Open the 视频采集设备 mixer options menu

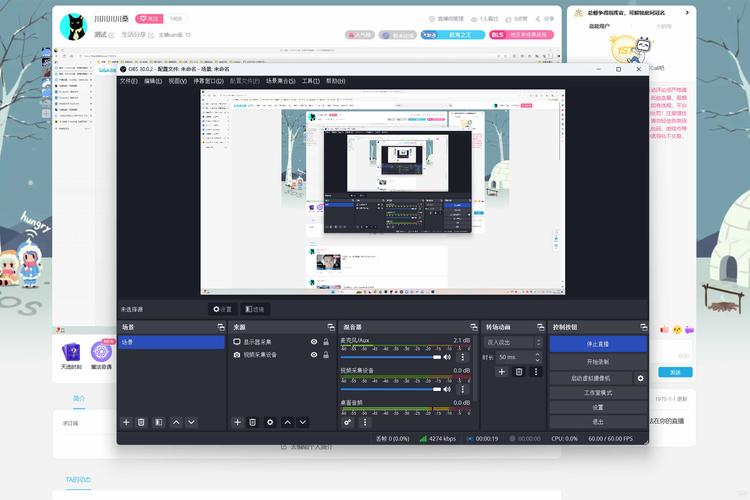[462, 388]
